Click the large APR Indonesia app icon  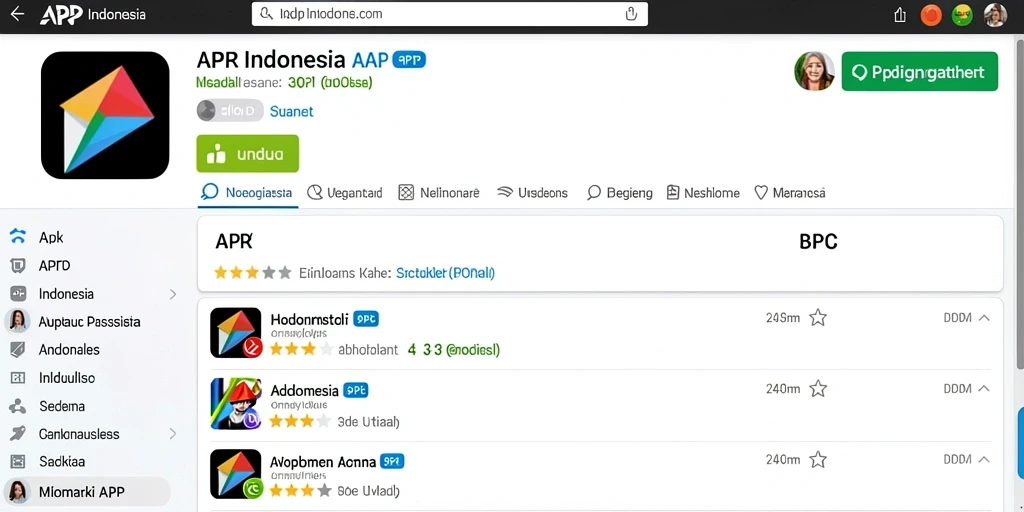pos(105,115)
